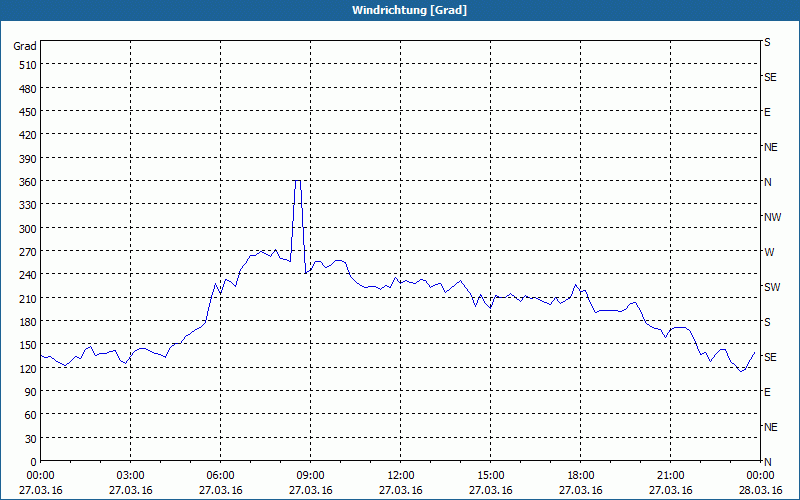
Task: Click the 300 degree axis label
Action: coord(29,229)
